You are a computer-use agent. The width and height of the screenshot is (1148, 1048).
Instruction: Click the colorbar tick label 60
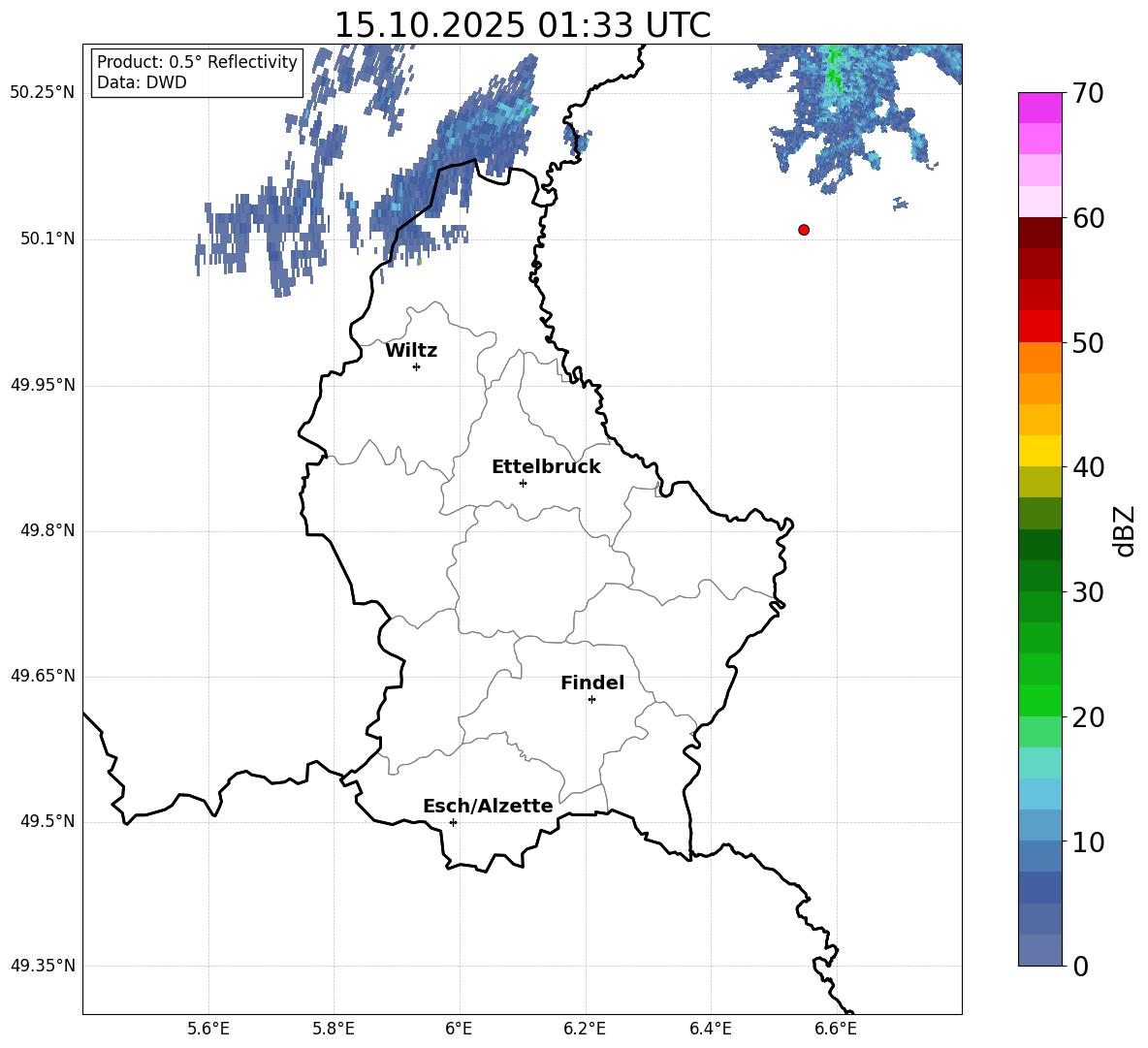tap(1088, 218)
